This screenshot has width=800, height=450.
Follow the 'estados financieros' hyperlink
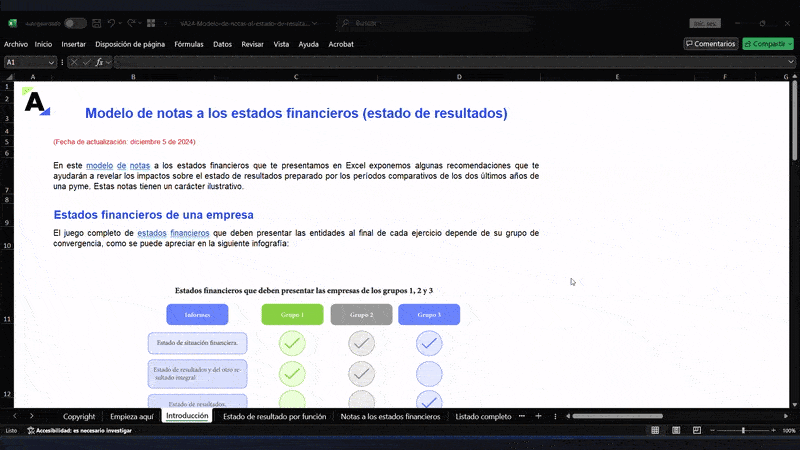[173, 233]
